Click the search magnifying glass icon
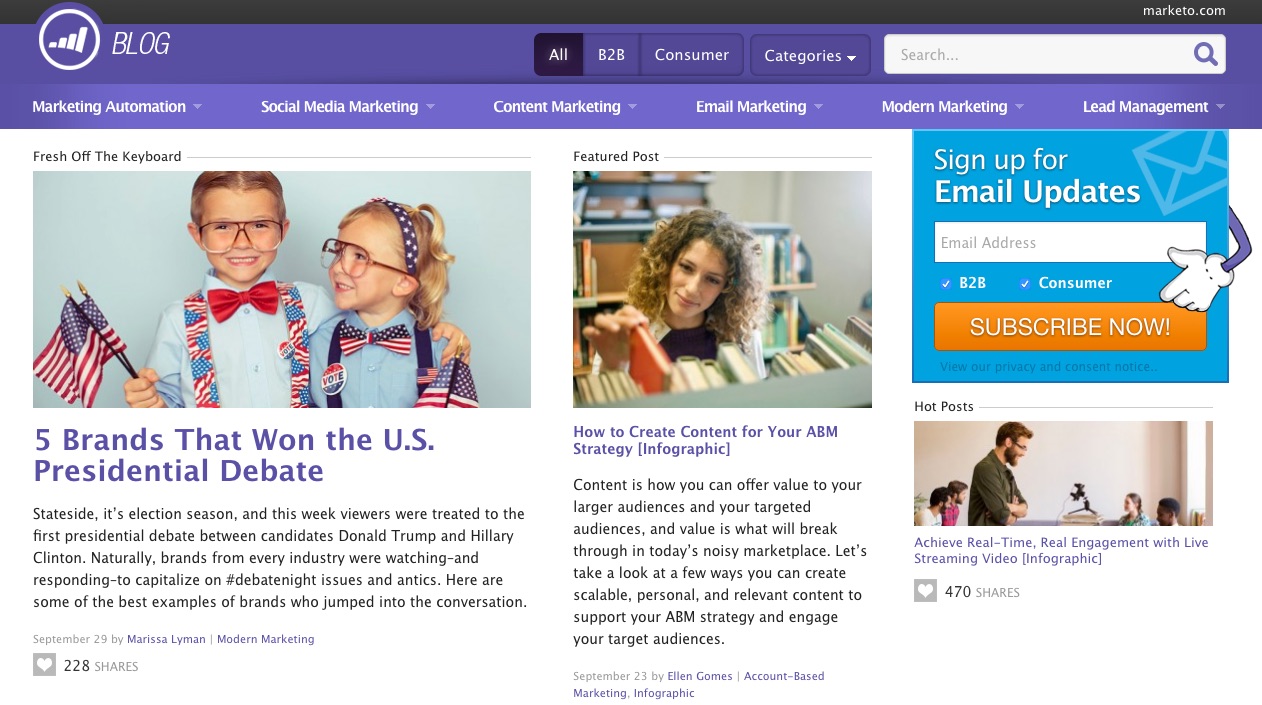 tap(1205, 55)
